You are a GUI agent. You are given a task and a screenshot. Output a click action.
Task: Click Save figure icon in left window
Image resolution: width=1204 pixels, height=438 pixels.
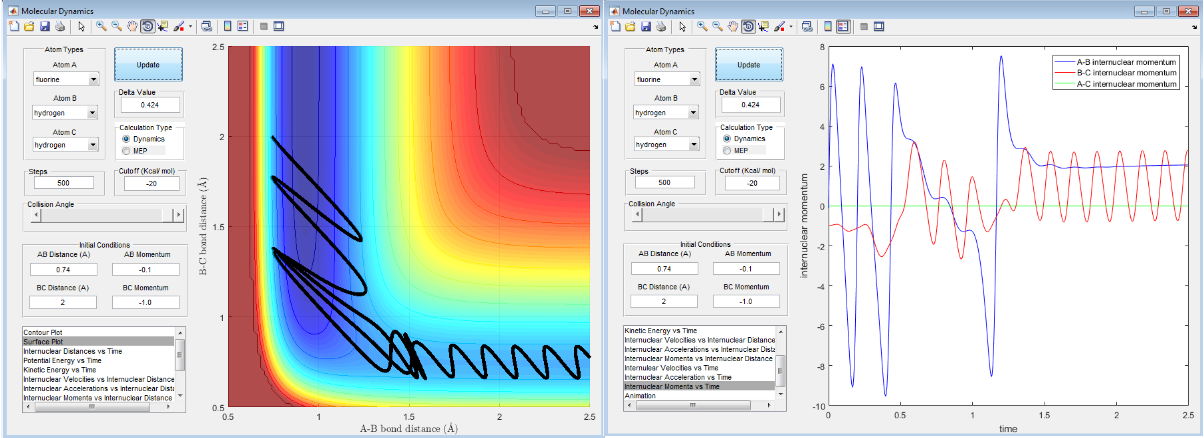click(x=45, y=26)
